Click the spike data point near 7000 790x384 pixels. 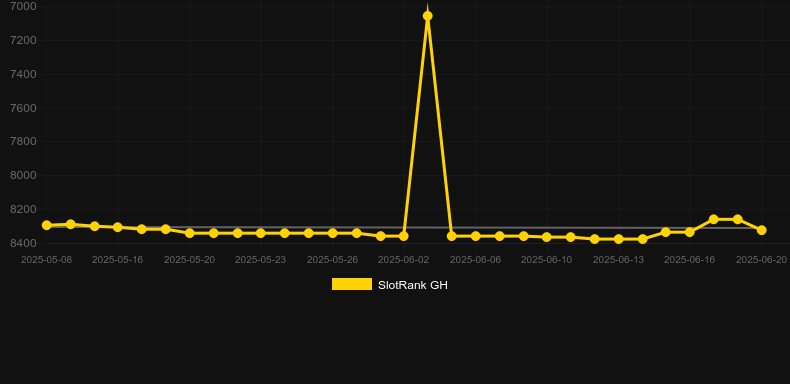pyautogui.click(x=428, y=16)
